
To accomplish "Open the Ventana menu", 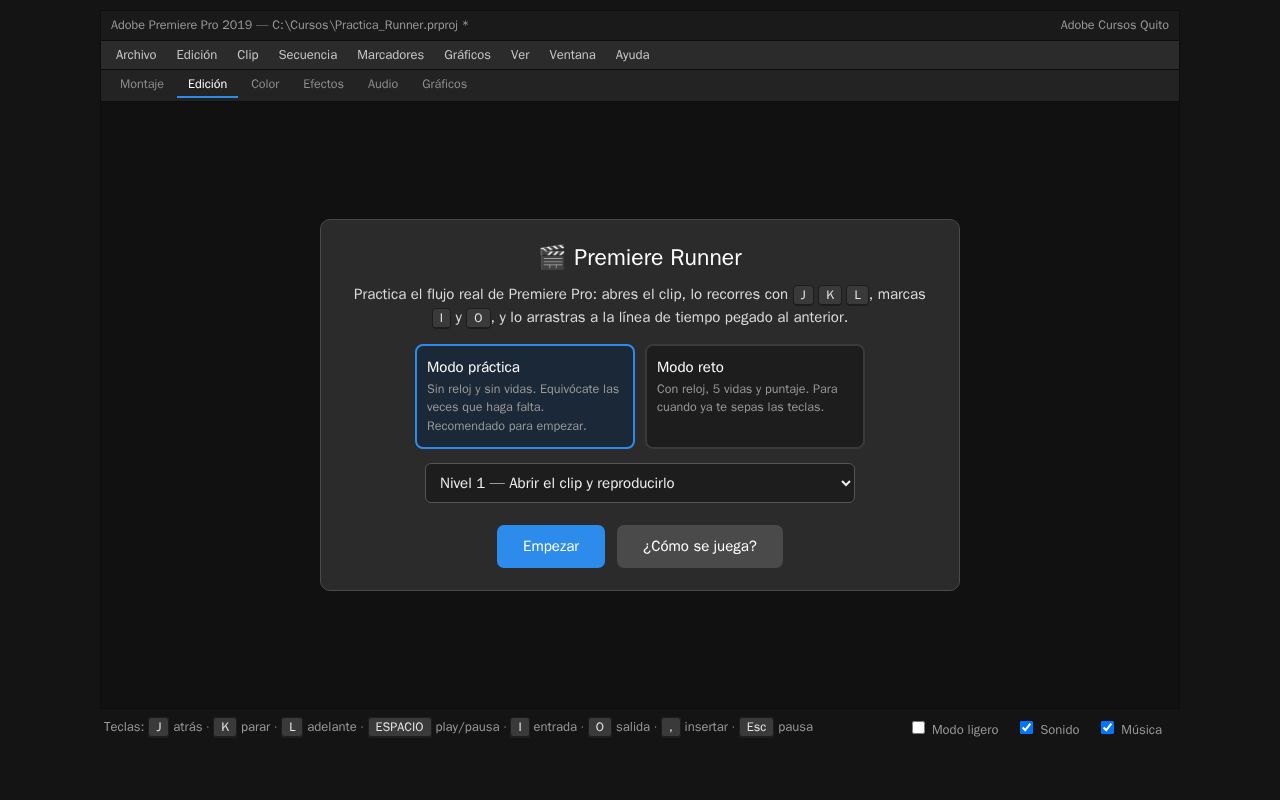I will pos(572,55).
